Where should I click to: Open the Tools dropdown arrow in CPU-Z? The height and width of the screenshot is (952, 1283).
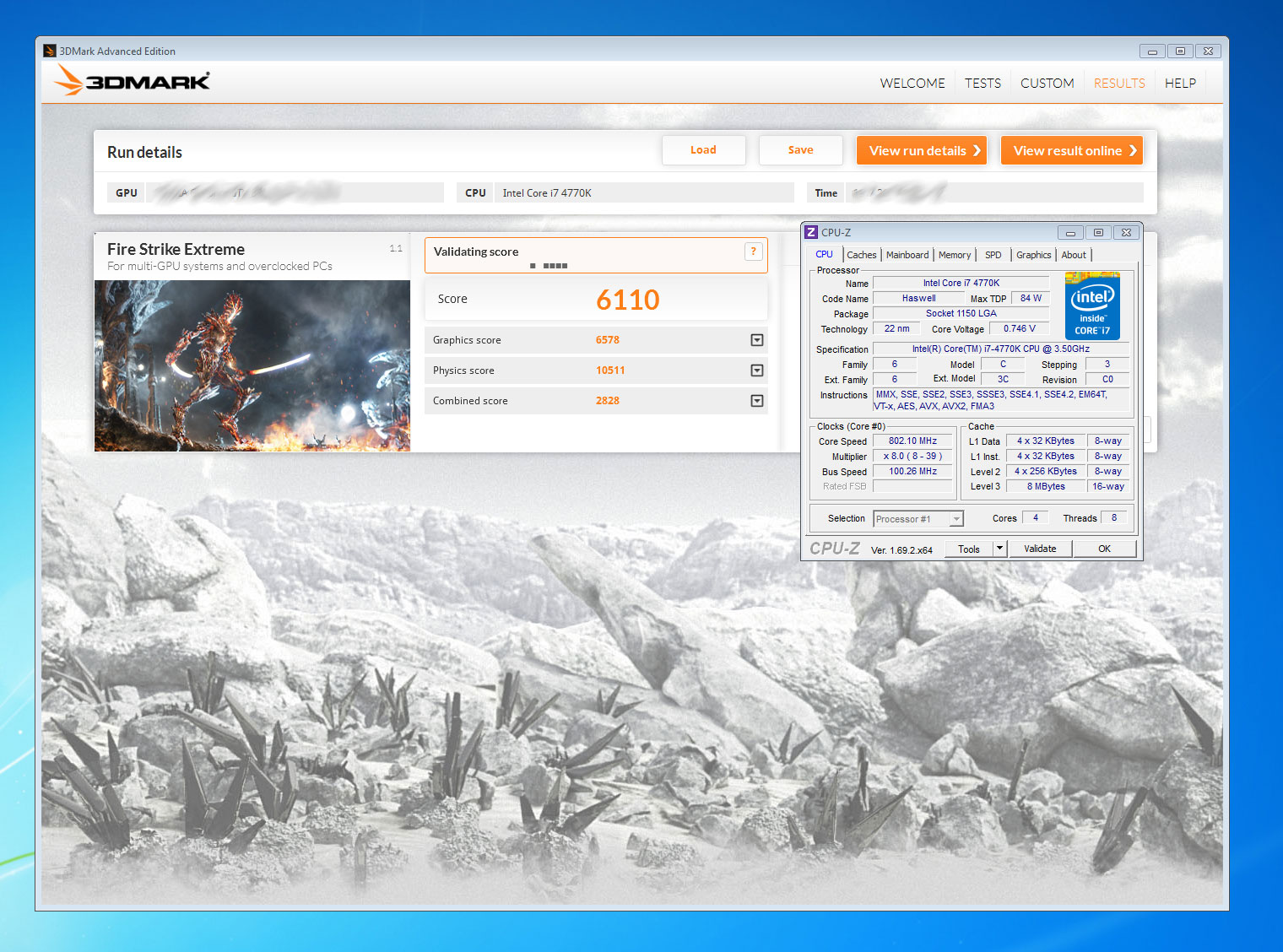999,549
